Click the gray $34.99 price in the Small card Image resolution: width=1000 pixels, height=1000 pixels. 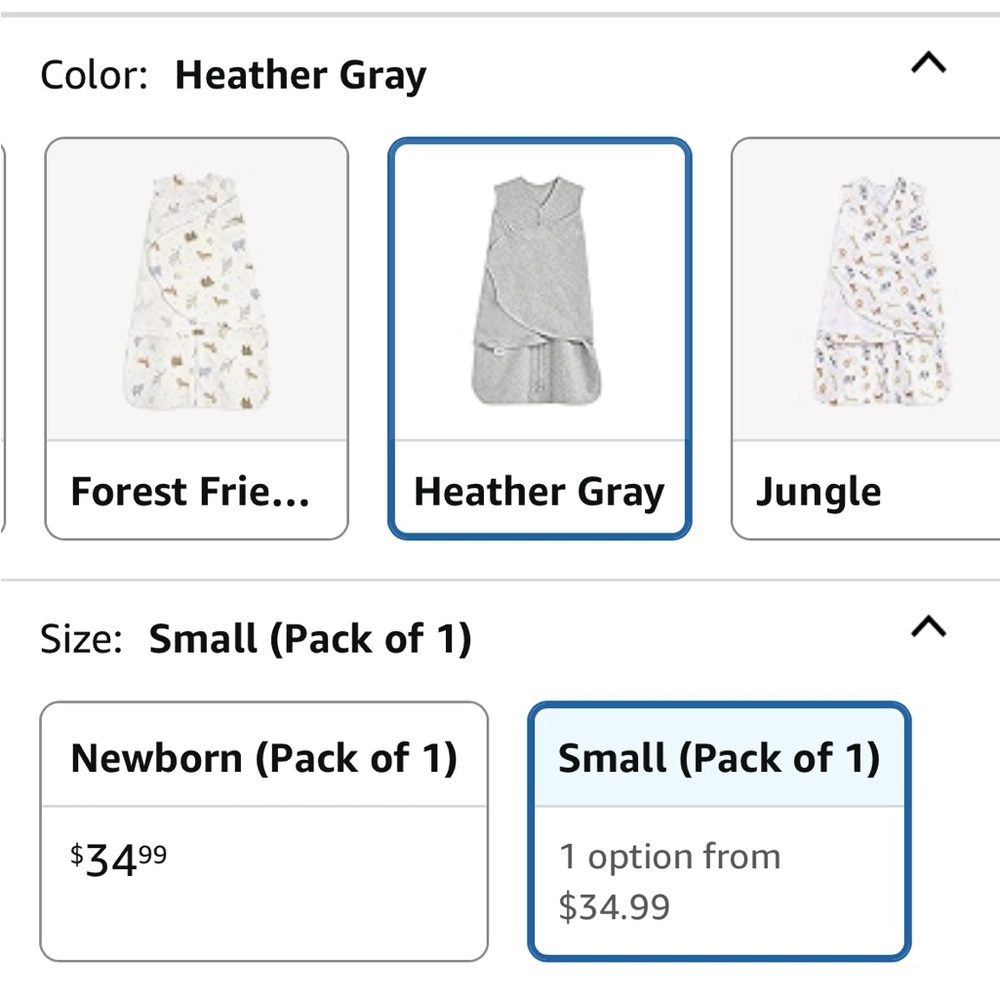tap(614, 907)
